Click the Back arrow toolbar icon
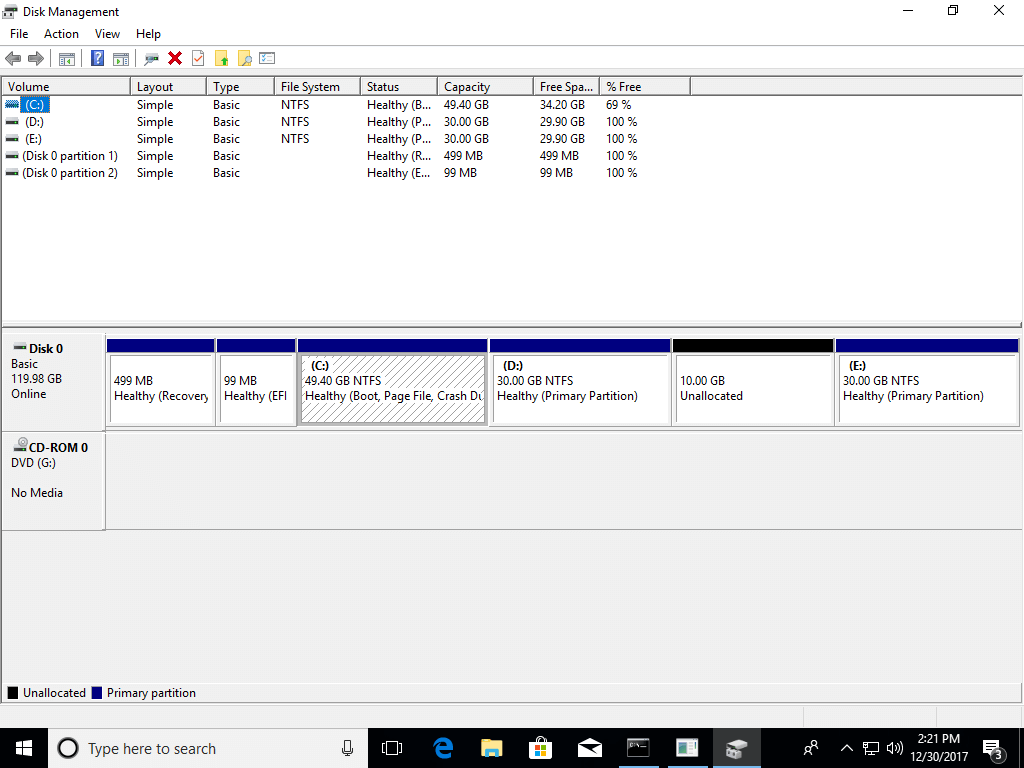1024x768 pixels. click(x=13, y=59)
